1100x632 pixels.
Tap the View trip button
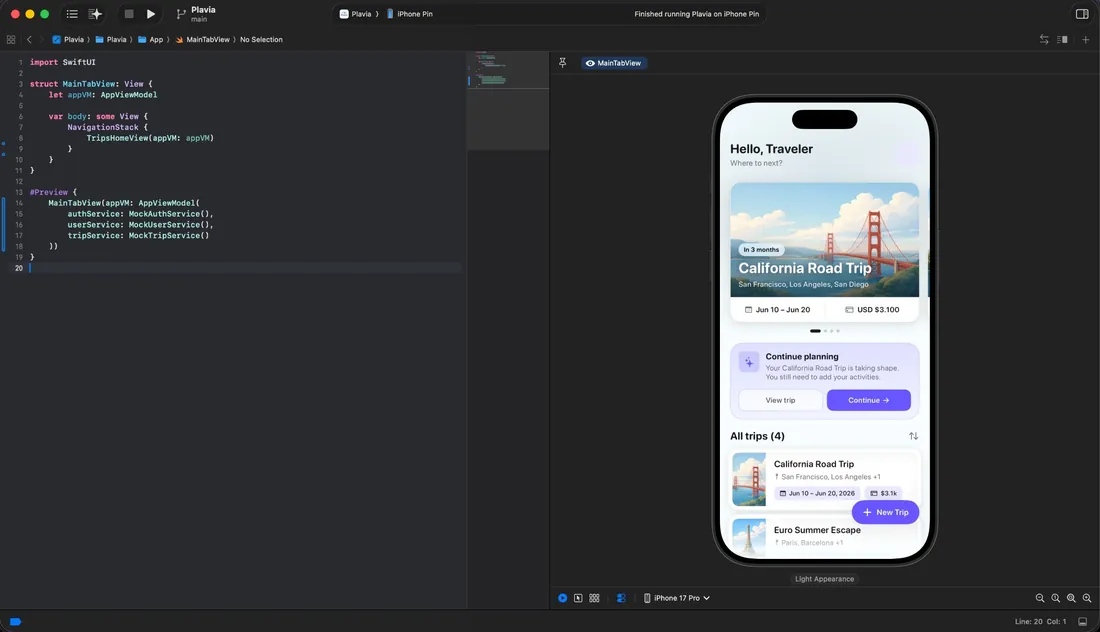click(x=780, y=401)
